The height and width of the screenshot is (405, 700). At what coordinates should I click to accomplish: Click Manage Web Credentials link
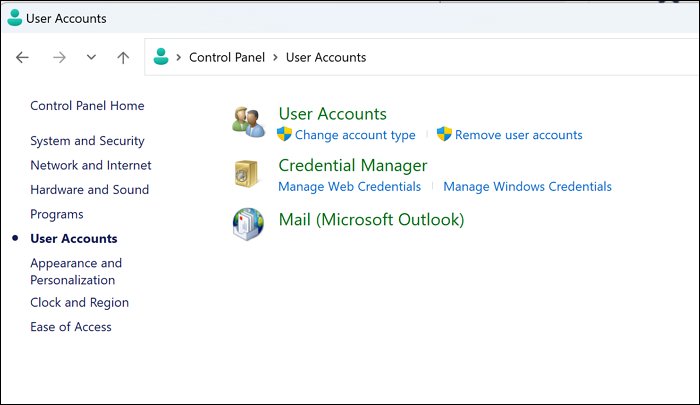pos(349,187)
